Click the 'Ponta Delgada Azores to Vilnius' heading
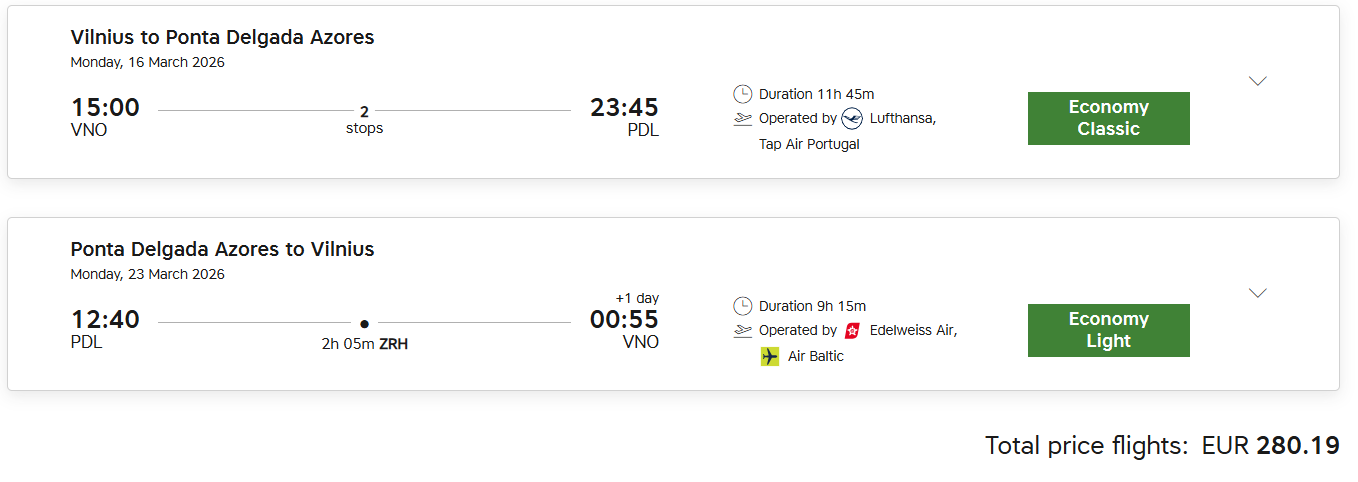 (222, 250)
